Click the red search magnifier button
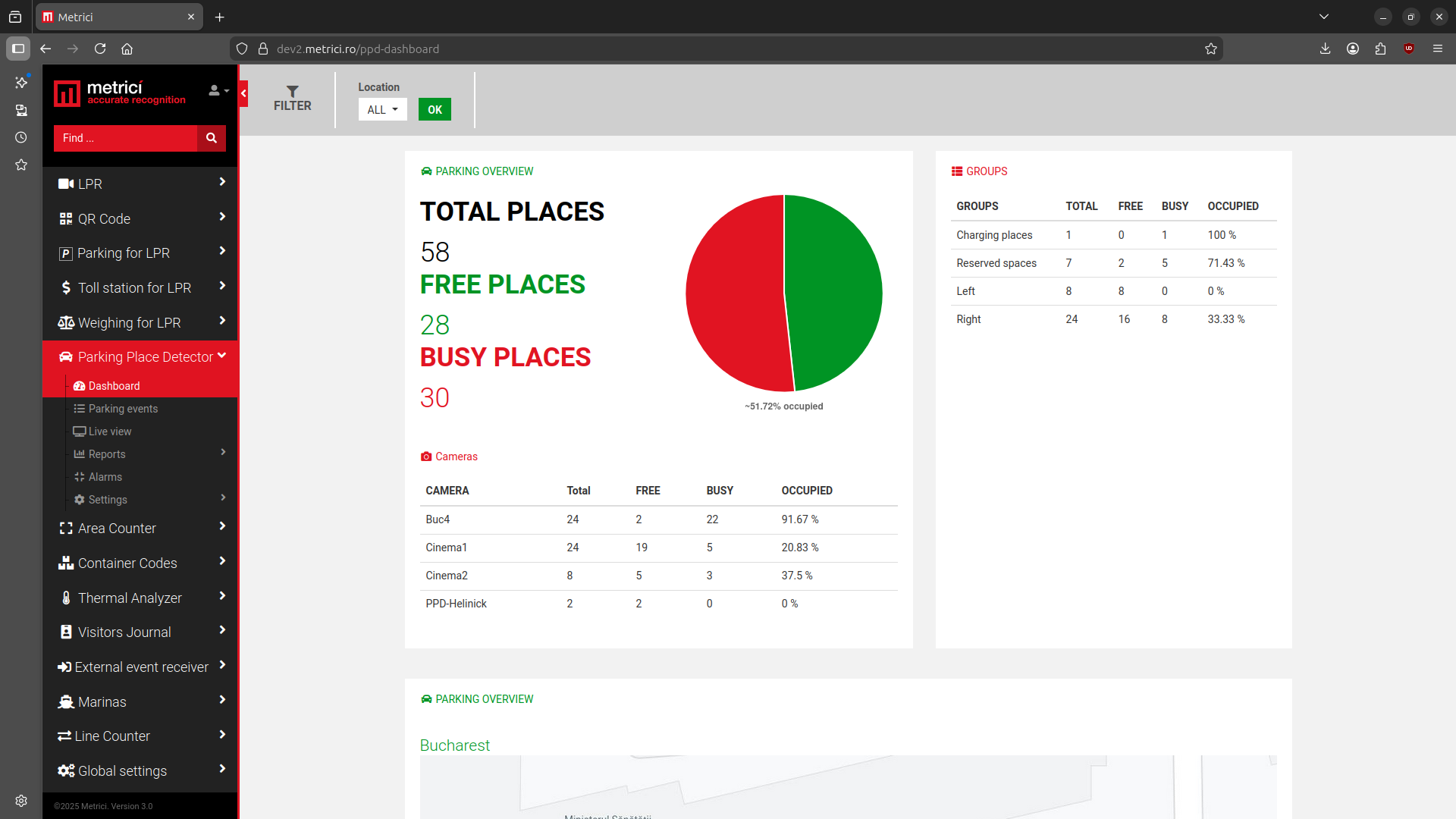 click(x=212, y=138)
